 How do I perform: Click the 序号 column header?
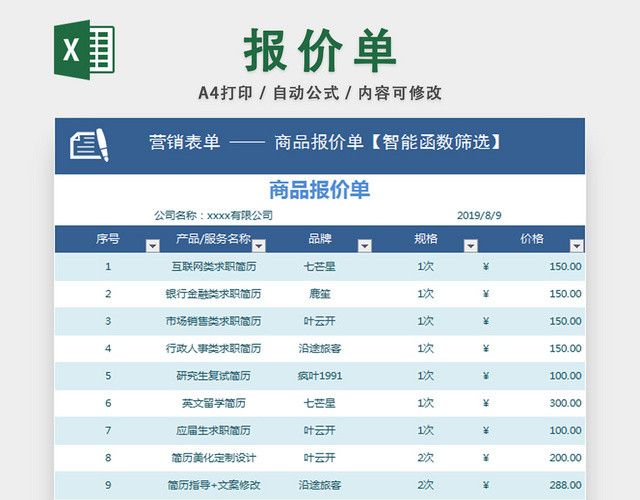[108, 238]
